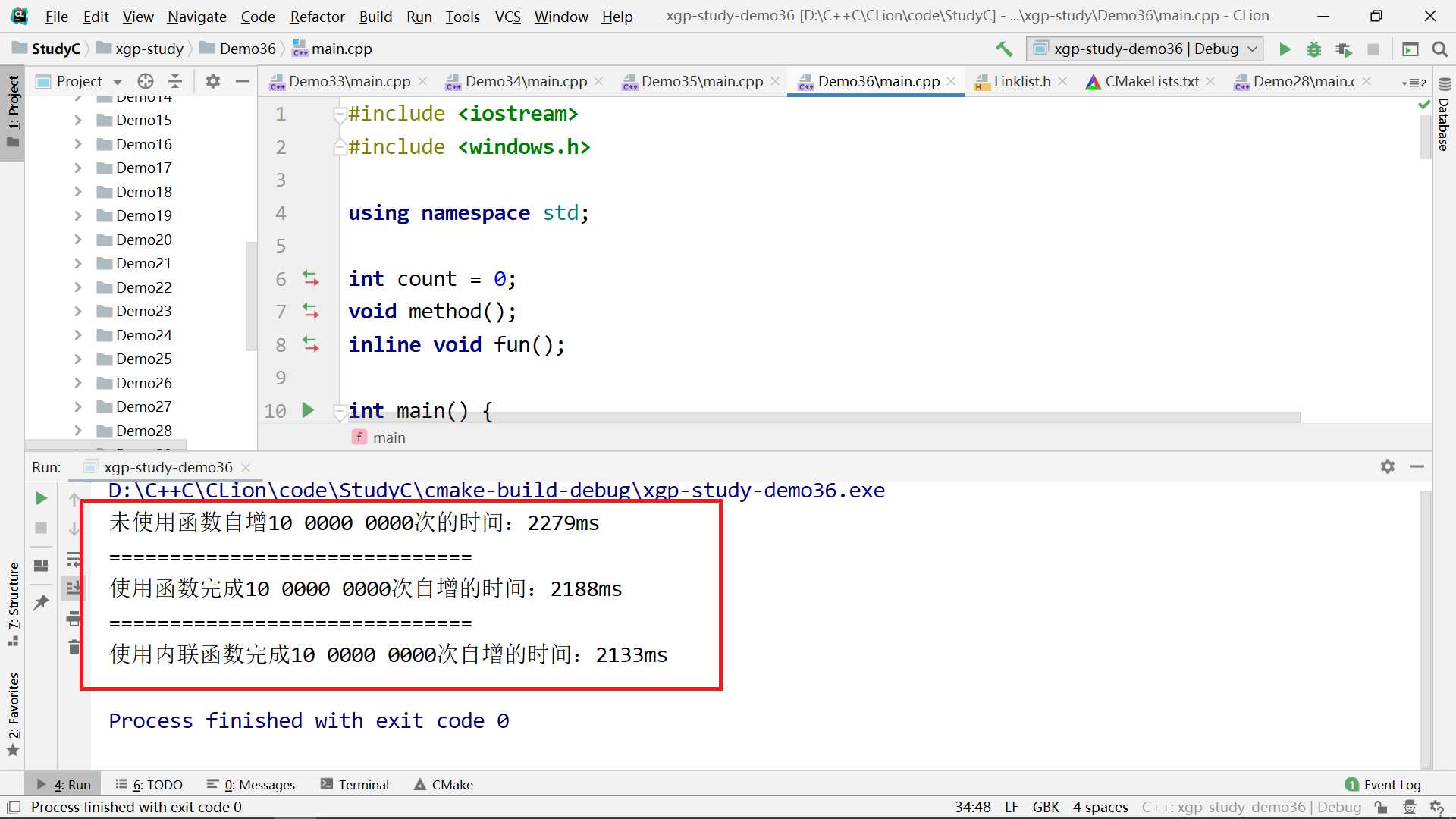Fold the main function block
Image resolution: width=1456 pixels, height=819 pixels.
click(x=340, y=411)
